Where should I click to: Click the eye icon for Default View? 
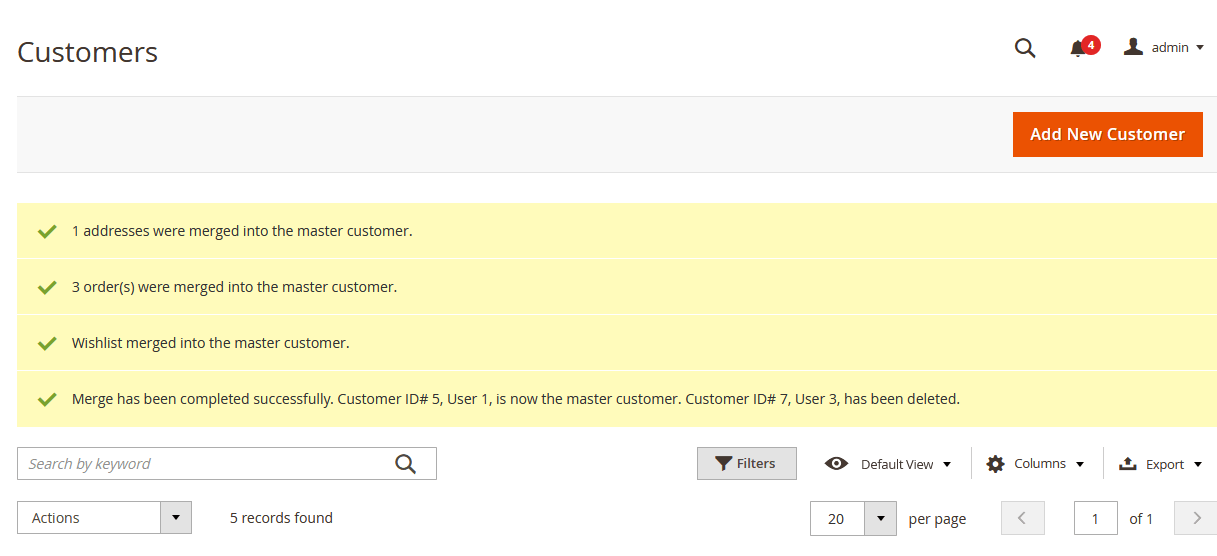pyautogui.click(x=836, y=464)
